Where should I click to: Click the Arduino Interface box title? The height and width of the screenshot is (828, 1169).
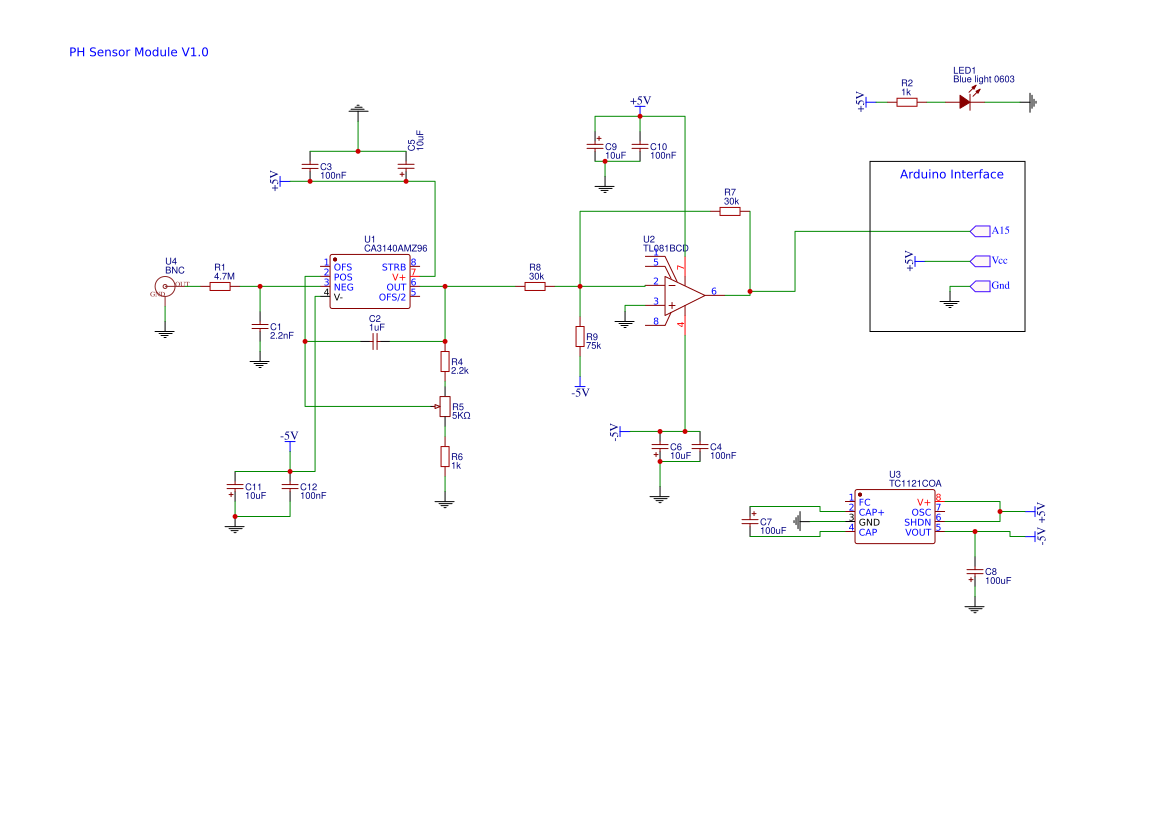pyautogui.click(x=950, y=174)
